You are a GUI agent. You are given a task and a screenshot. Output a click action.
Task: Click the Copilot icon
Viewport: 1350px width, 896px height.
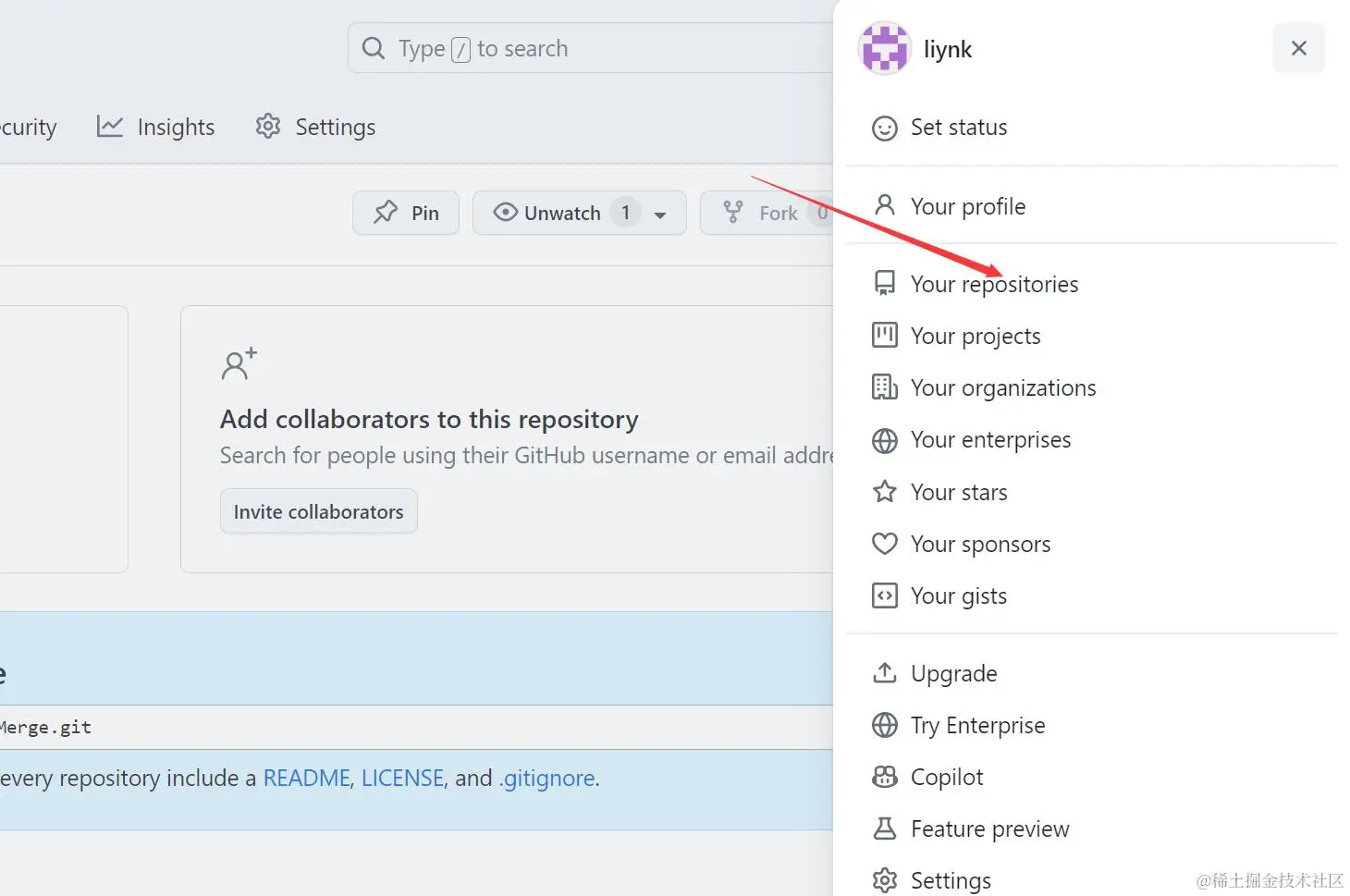[x=884, y=777]
